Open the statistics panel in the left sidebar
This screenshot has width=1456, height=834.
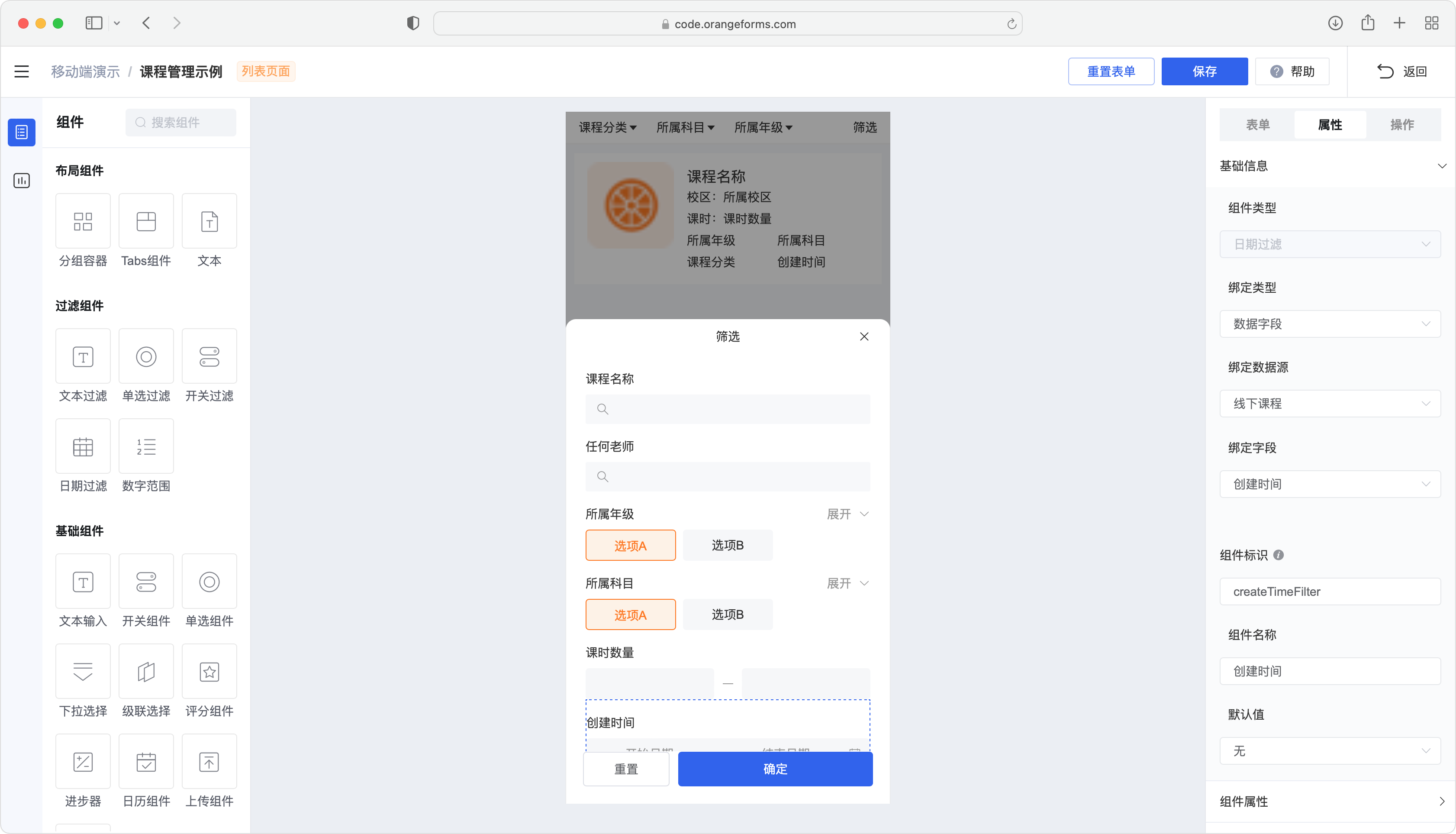[x=22, y=181]
